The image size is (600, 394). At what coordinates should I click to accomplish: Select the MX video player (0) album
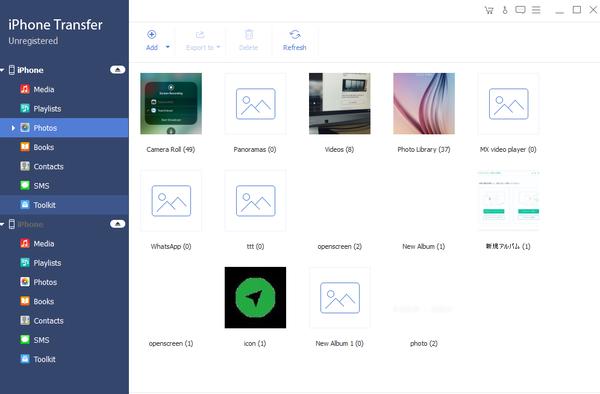509,104
